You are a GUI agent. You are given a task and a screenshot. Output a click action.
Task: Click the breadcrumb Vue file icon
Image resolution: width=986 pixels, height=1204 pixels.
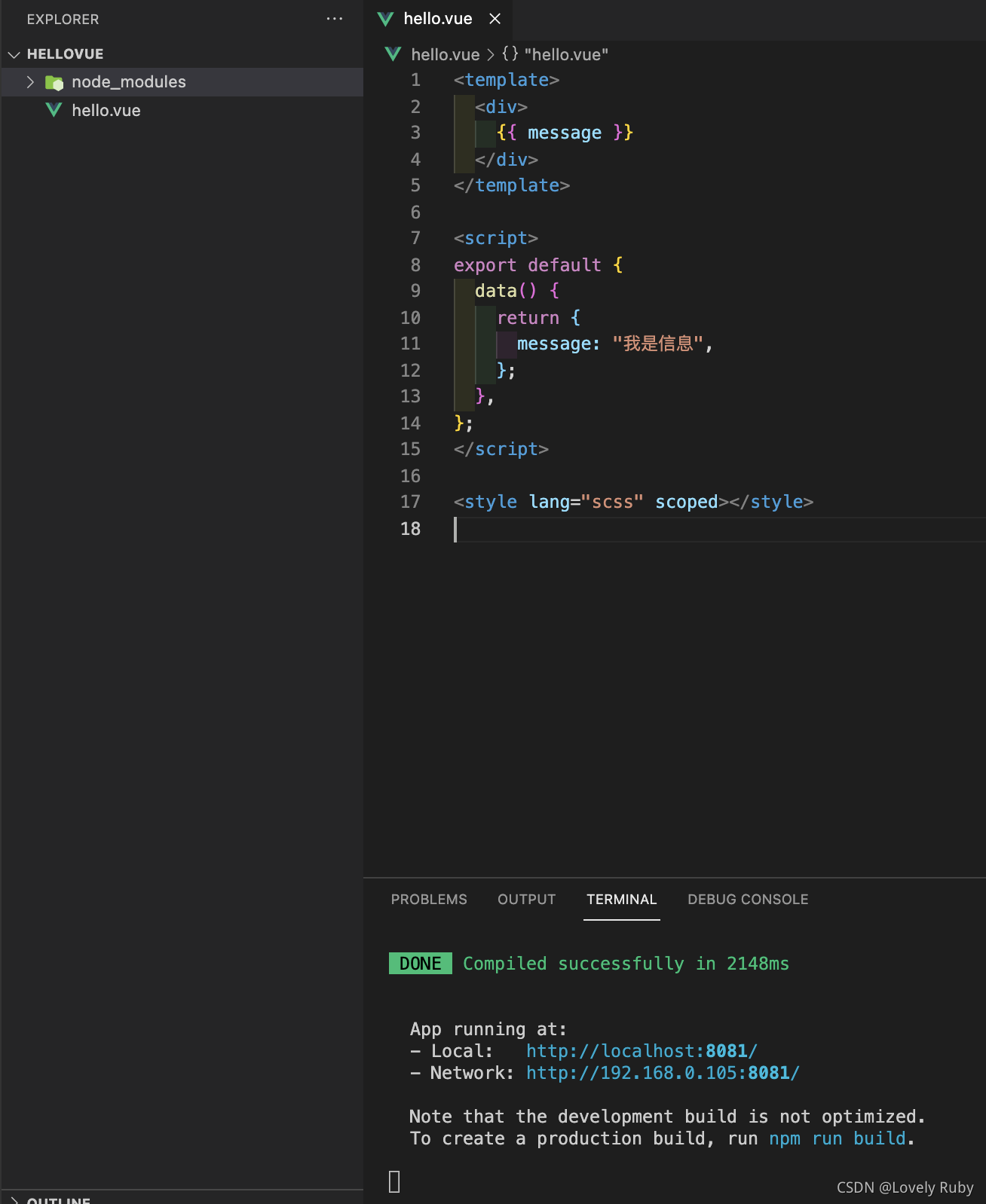coord(393,53)
